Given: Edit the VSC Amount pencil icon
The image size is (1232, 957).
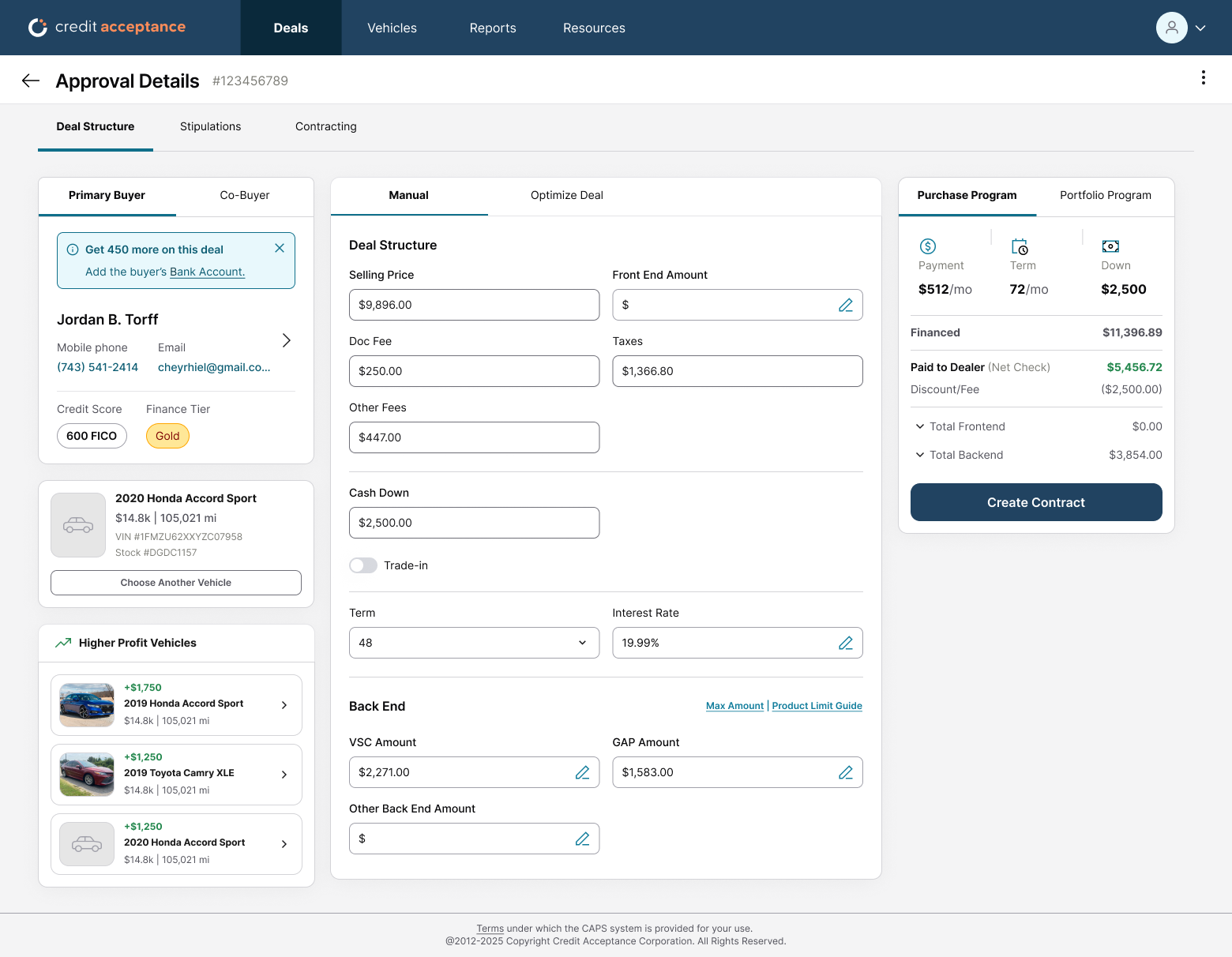Looking at the screenshot, I should tap(583, 772).
